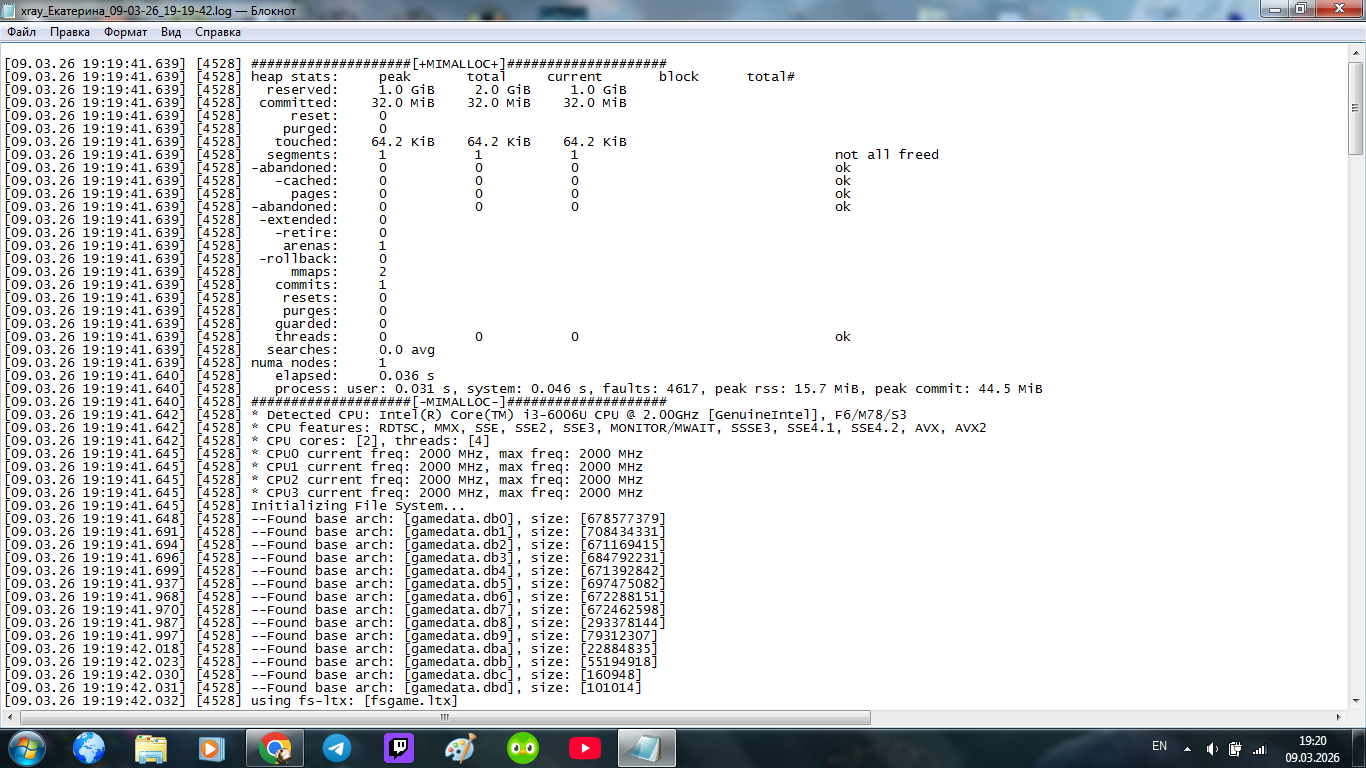The width and height of the screenshot is (1366, 768).
Task: Click the gamedata.db9 line
Action: [332, 635]
